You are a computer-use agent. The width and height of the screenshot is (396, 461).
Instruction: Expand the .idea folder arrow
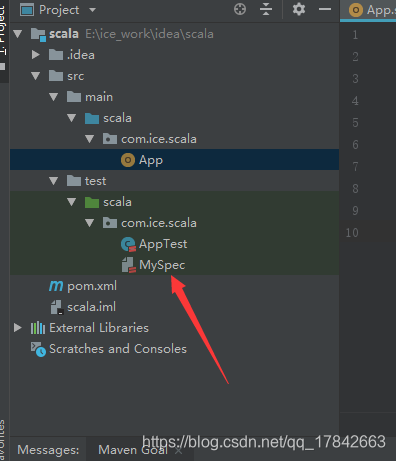coord(36,55)
